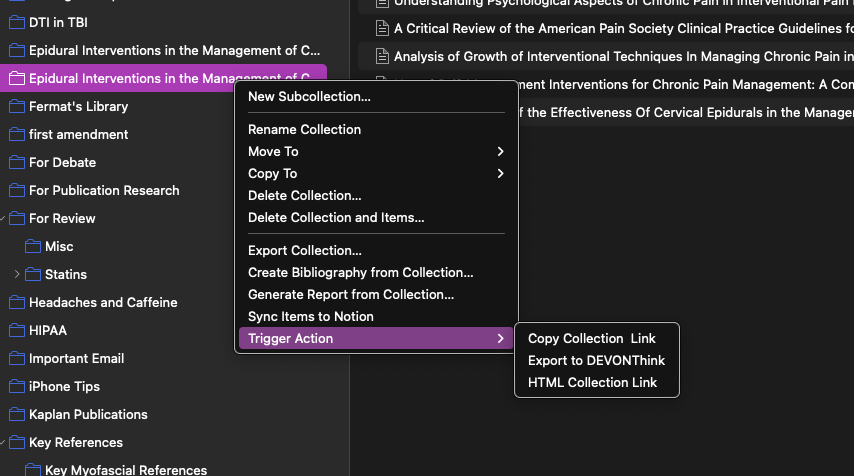Click the Misc subcollection folder icon
854x476 pixels.
point(33,246)
